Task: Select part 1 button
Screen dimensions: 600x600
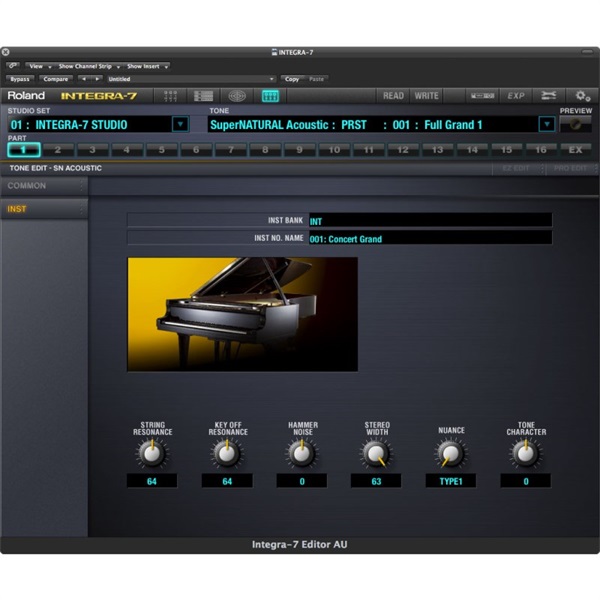Action: coord(24,150)
